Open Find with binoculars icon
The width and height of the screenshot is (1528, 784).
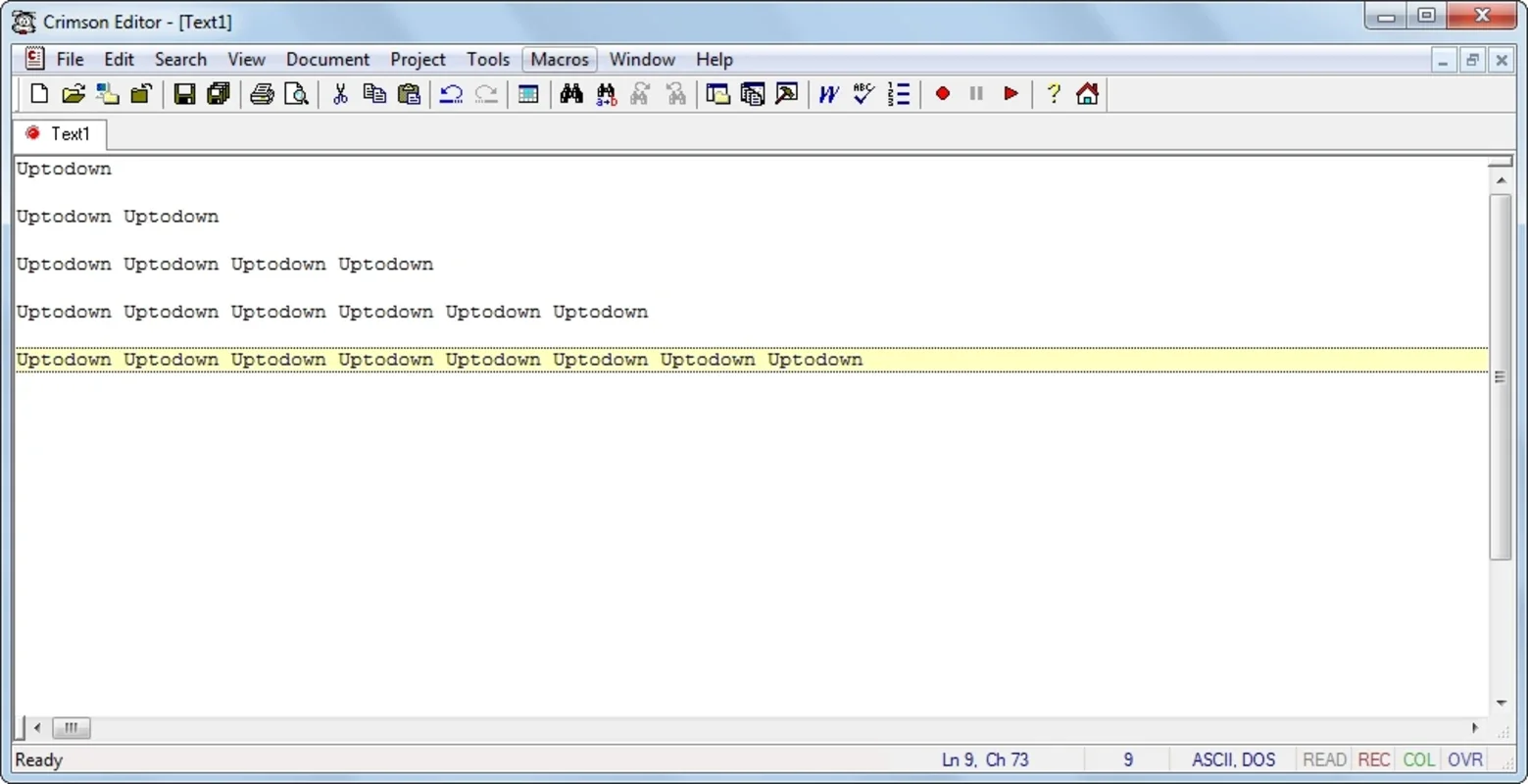pyautogui.click(x=571, y=94)
